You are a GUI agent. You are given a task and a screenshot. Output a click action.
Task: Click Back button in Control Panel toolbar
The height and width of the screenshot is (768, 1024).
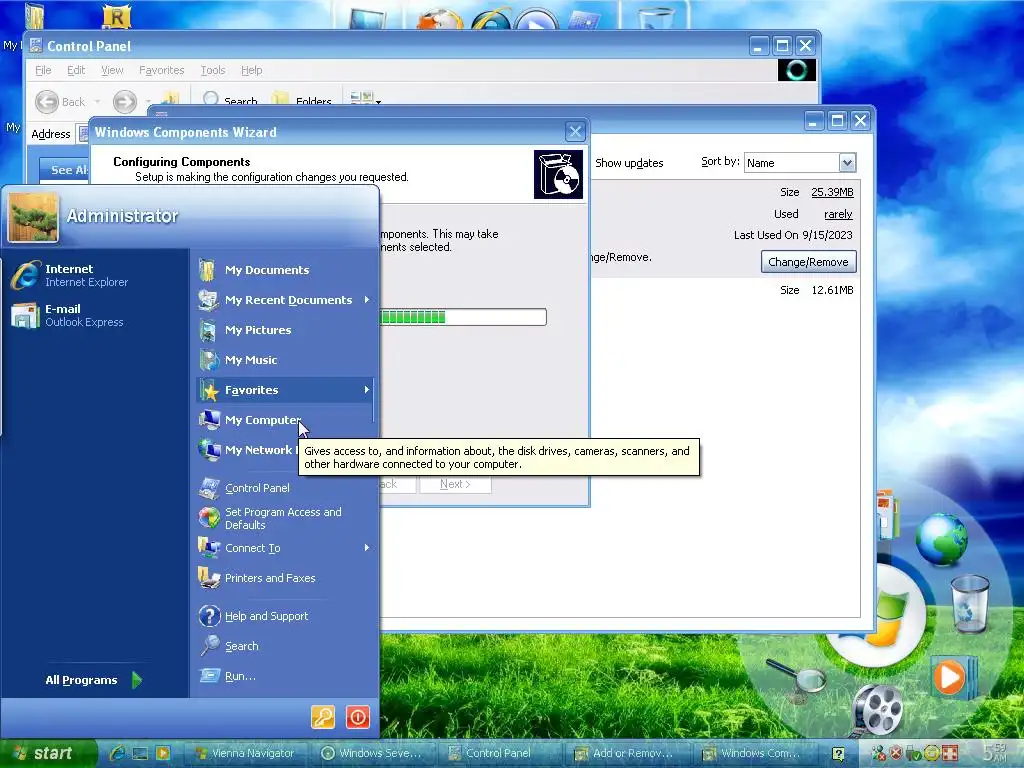point(60,101)
